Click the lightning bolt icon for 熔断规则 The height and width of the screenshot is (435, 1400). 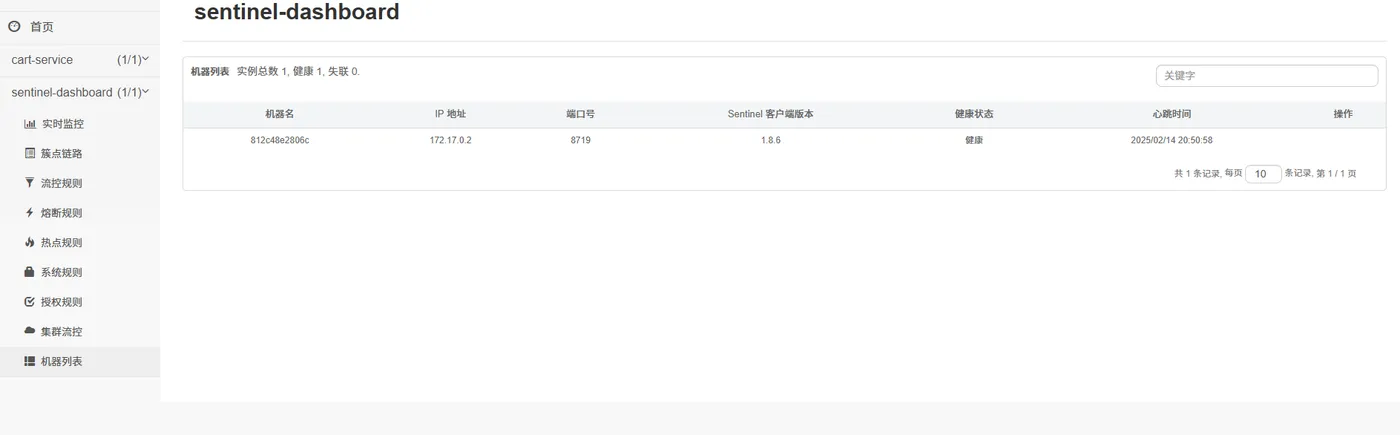pos(30,213)
